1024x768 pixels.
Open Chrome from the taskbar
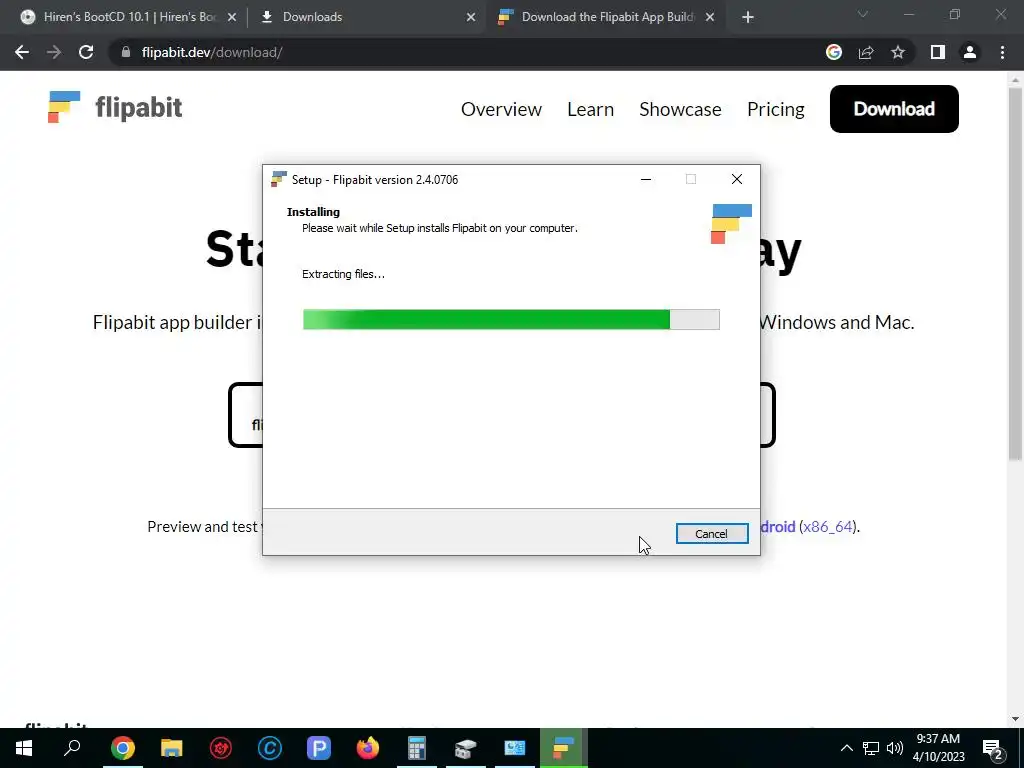[x=123, y=748]
